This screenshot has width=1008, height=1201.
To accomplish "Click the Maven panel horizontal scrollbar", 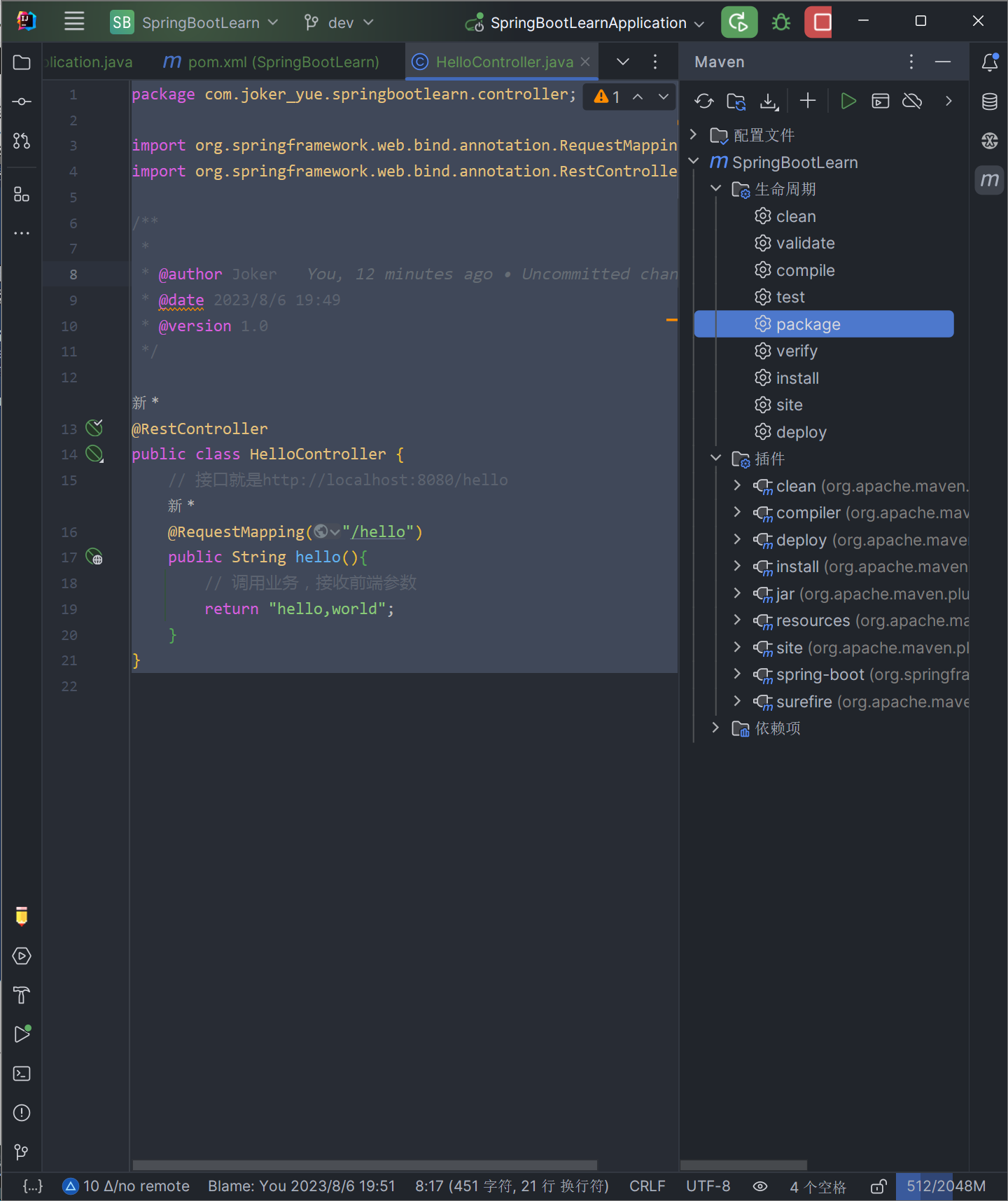I will point(743,1165).
